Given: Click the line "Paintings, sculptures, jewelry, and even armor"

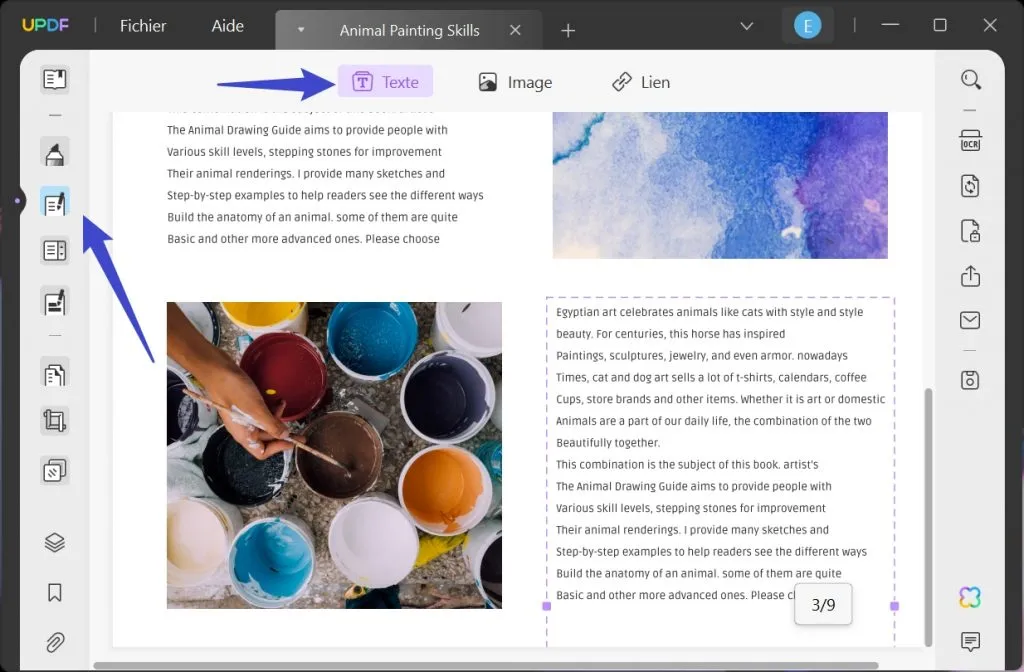Looking at the screenshot, I should coord(702,355).
